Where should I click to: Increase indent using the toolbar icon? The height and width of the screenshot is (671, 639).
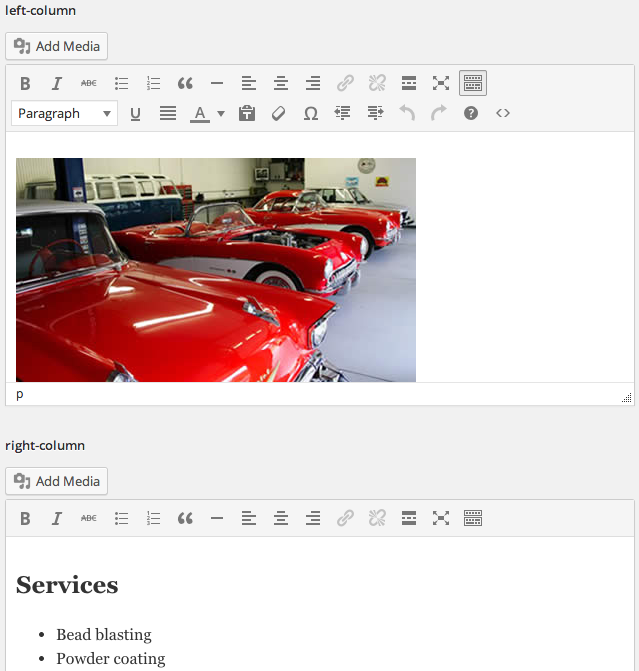[x=375, y=114]
